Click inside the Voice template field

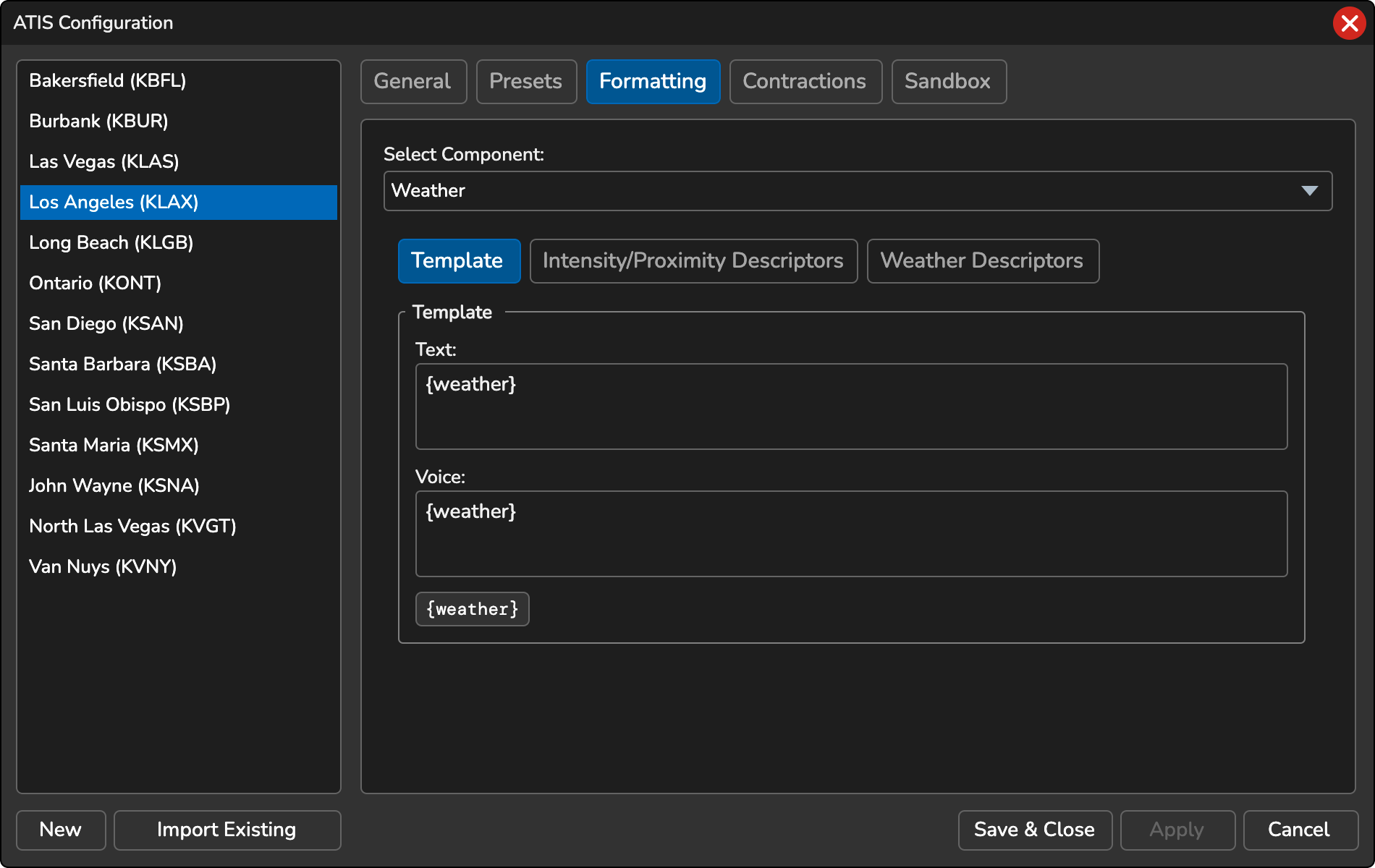851,534
